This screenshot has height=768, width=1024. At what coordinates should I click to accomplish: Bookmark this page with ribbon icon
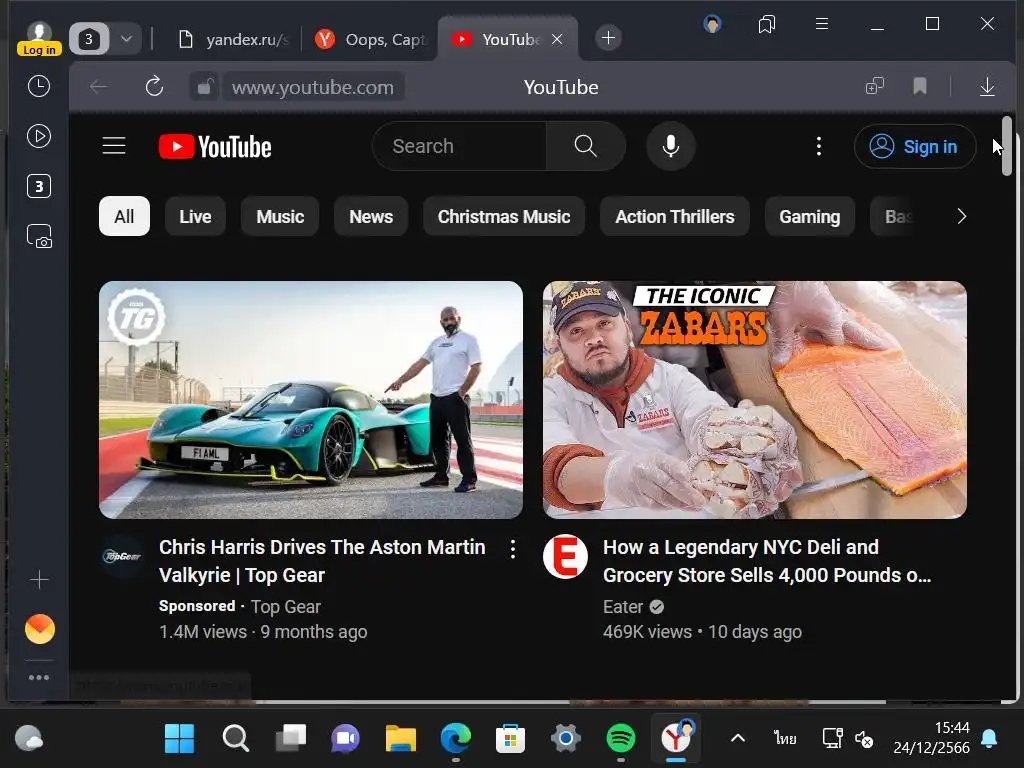(920, 86)
